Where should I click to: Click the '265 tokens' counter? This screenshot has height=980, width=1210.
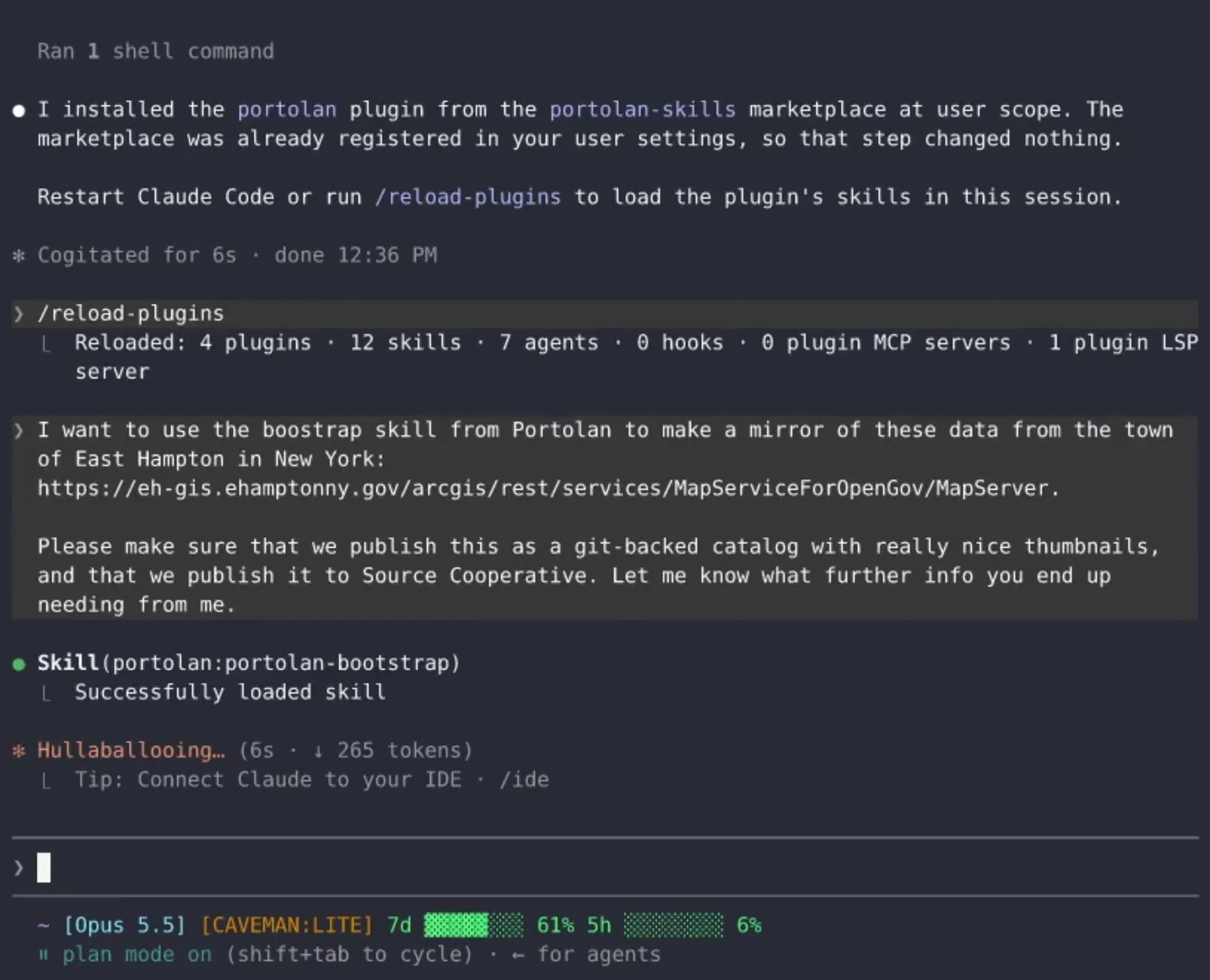399,750
